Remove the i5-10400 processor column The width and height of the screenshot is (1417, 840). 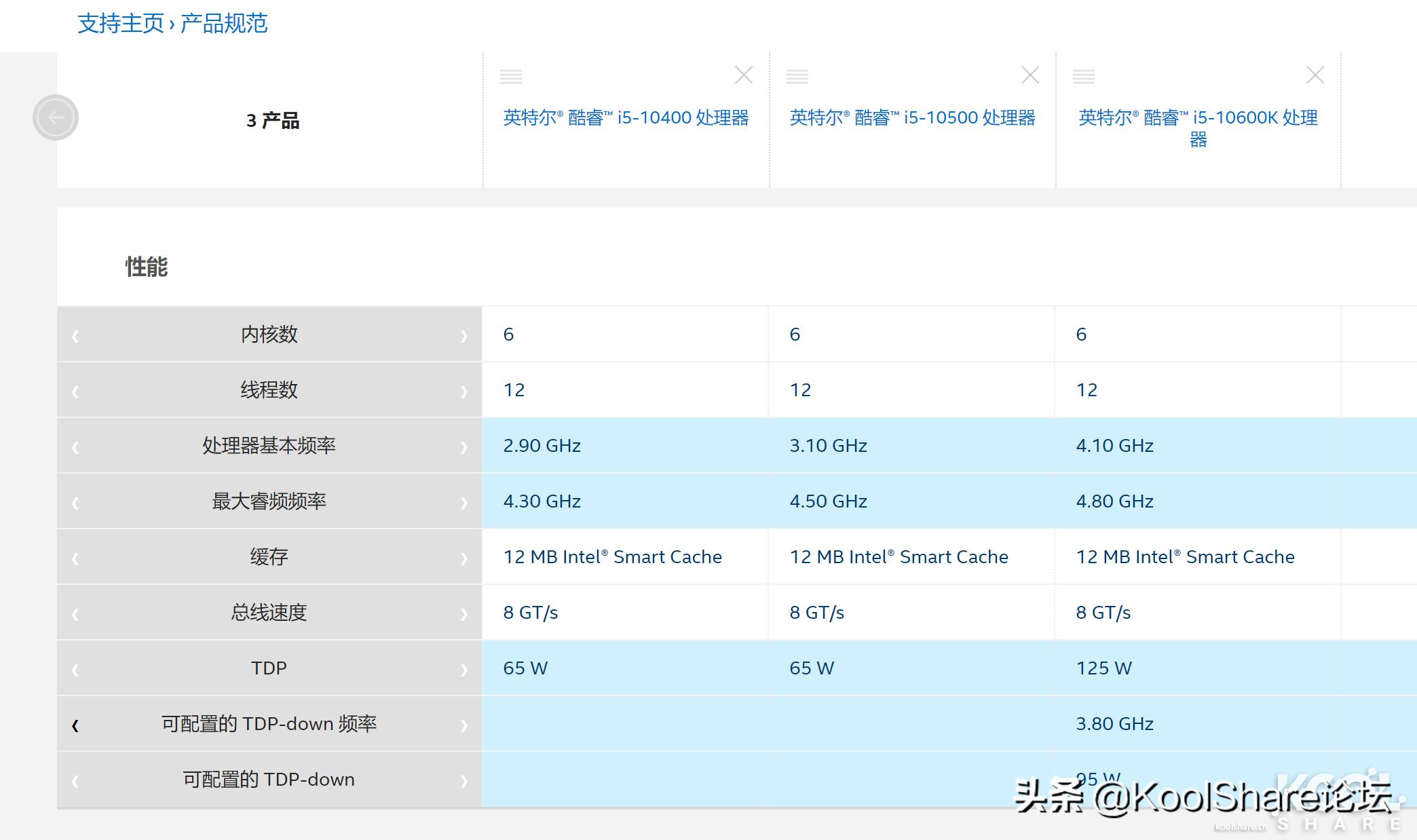click(x=744, y=75)
